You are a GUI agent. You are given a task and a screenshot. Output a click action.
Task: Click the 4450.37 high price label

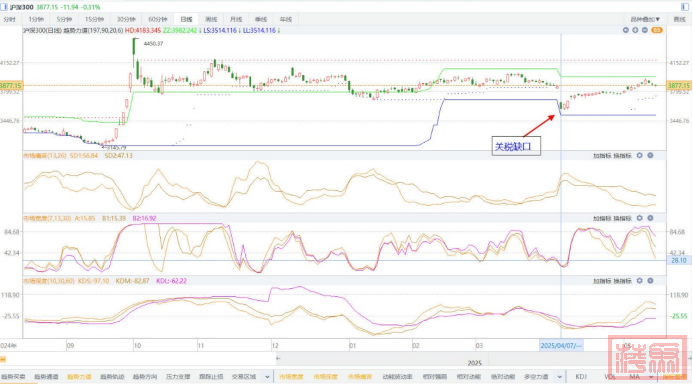coord(153,44)
